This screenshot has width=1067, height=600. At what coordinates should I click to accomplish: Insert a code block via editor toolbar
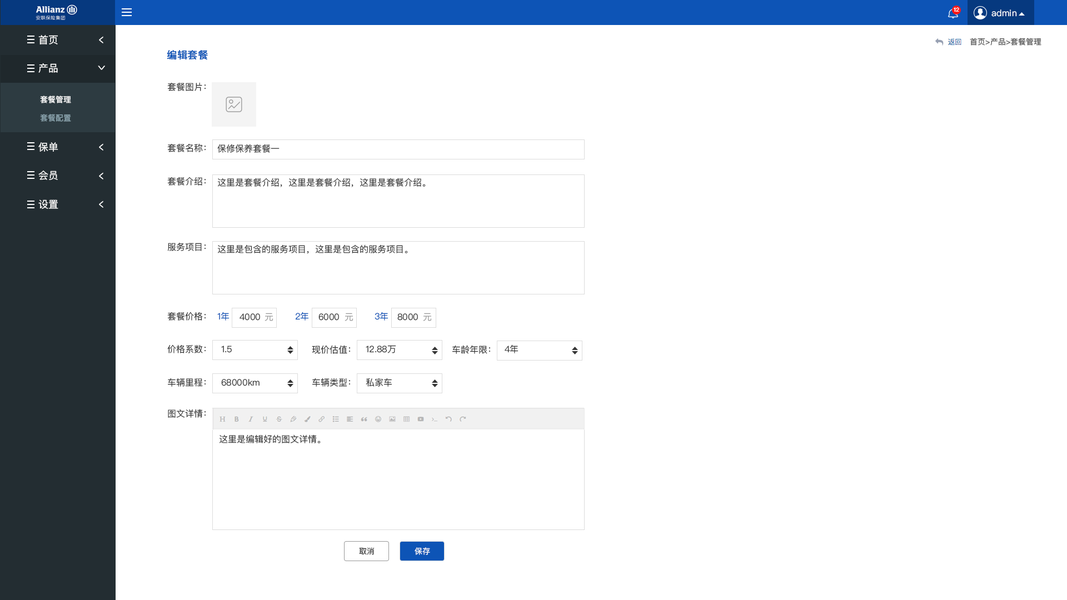click(x=435, y=419)
